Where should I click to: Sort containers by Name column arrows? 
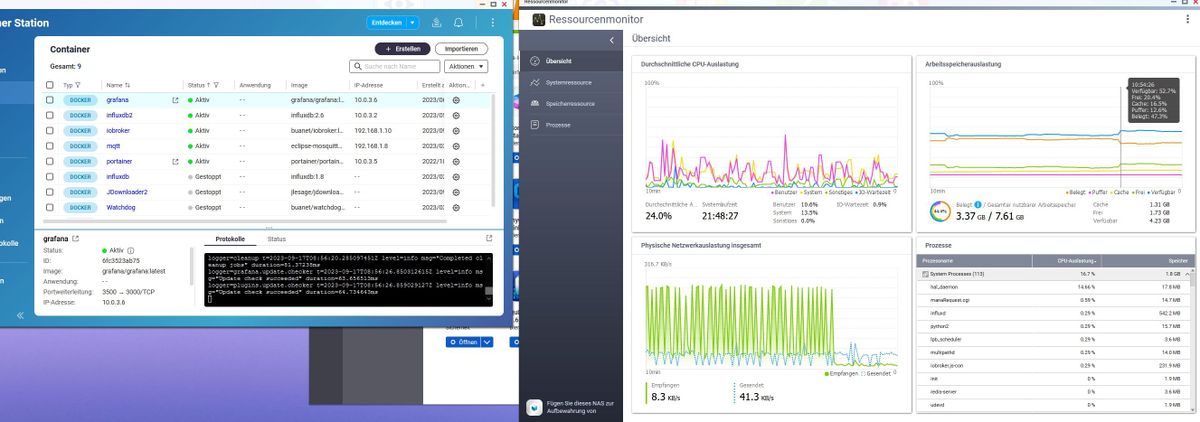[127, 85]
